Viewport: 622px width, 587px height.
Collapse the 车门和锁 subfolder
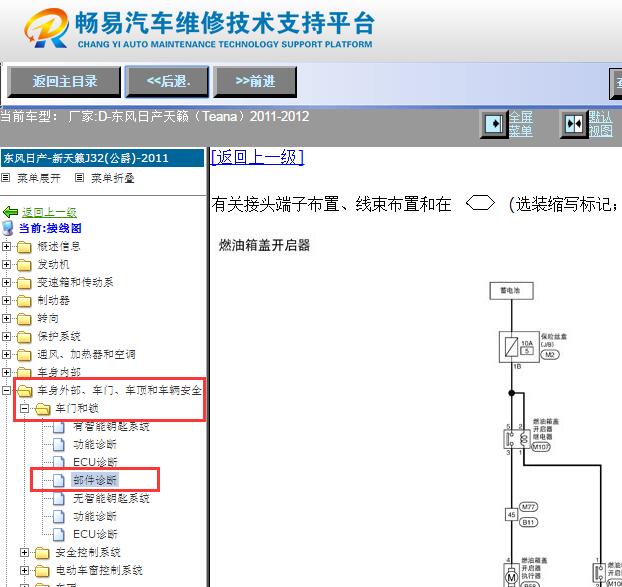(24, 408)
